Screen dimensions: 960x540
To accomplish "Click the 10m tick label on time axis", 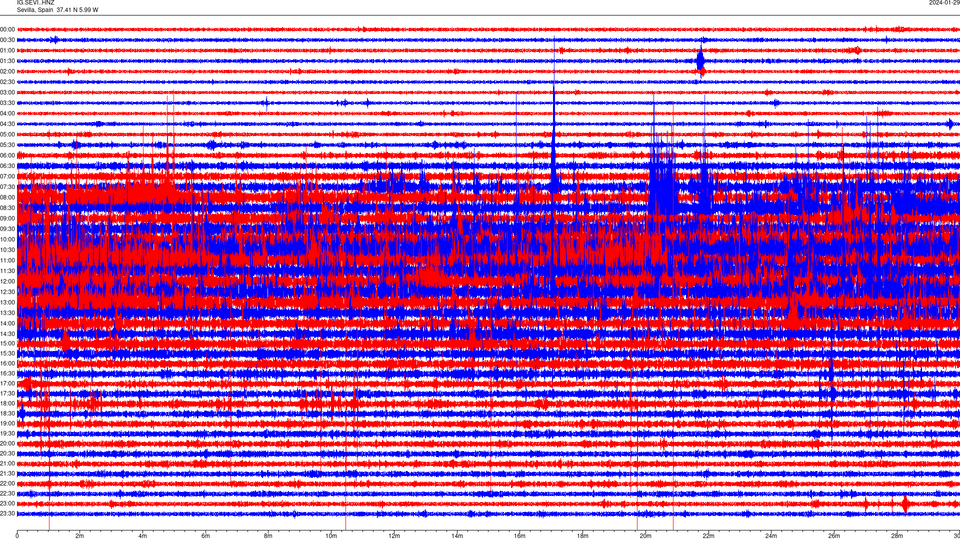I will click(331, 536).
